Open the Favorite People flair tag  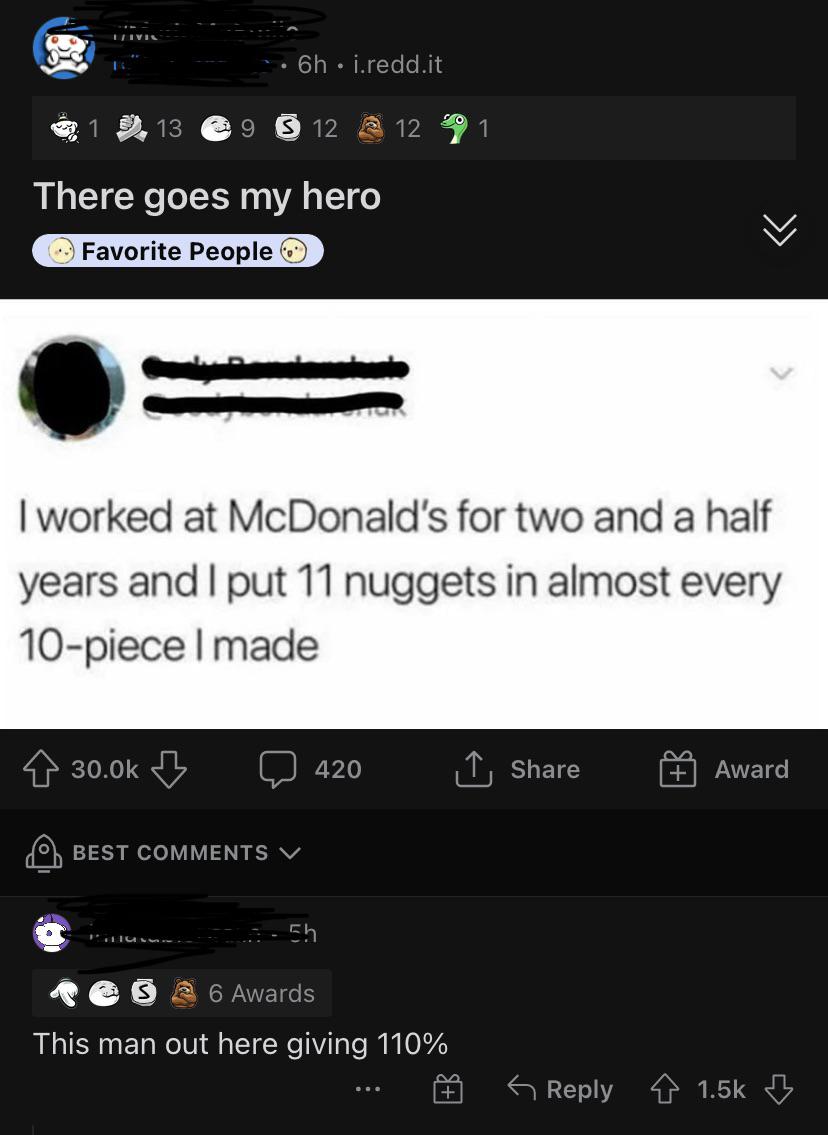(177, 251)
